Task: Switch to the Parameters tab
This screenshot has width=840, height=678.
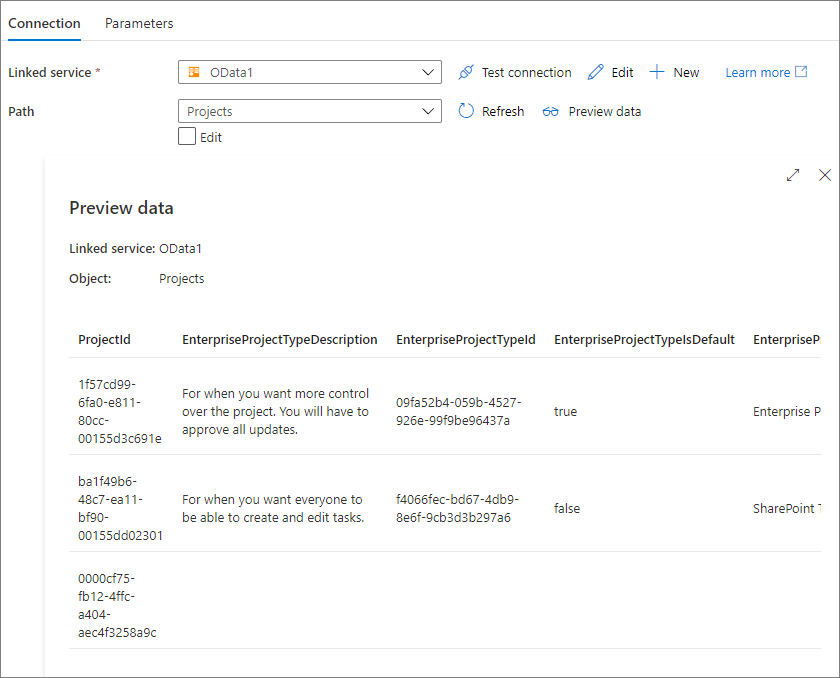Action: pos(139,23)
